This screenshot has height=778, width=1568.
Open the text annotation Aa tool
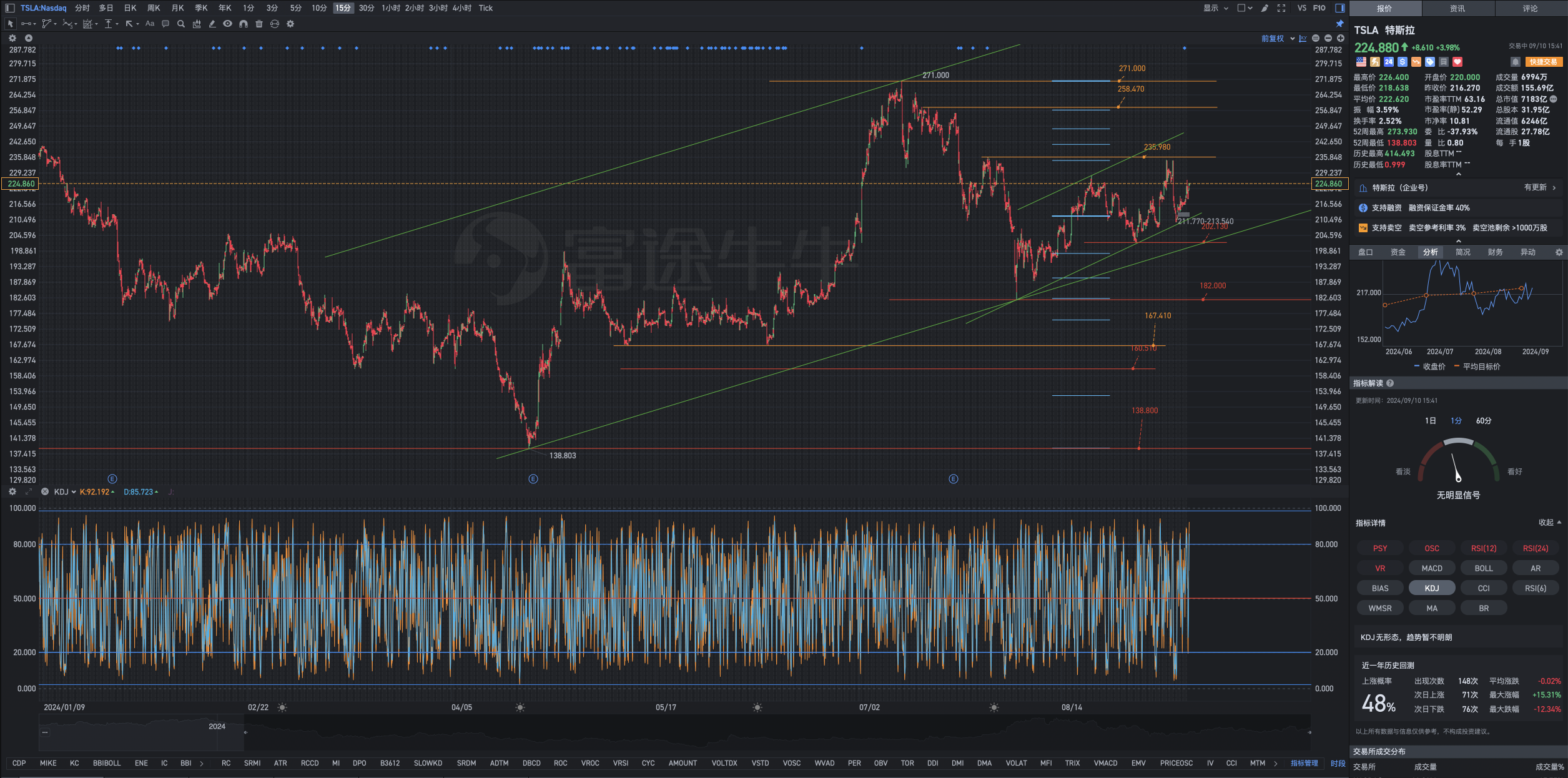point(150,24)
